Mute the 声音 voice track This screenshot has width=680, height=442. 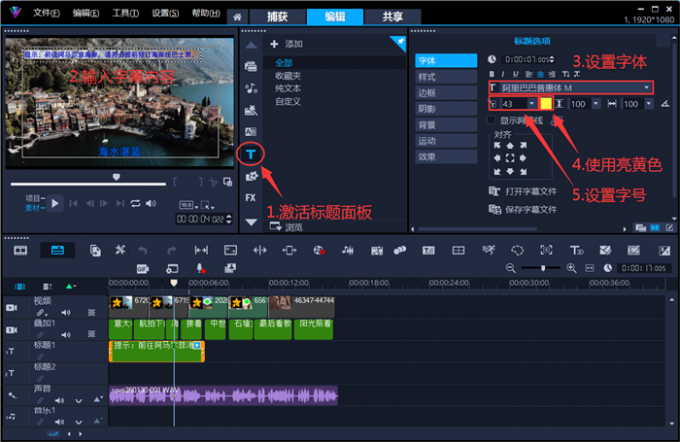59,400
